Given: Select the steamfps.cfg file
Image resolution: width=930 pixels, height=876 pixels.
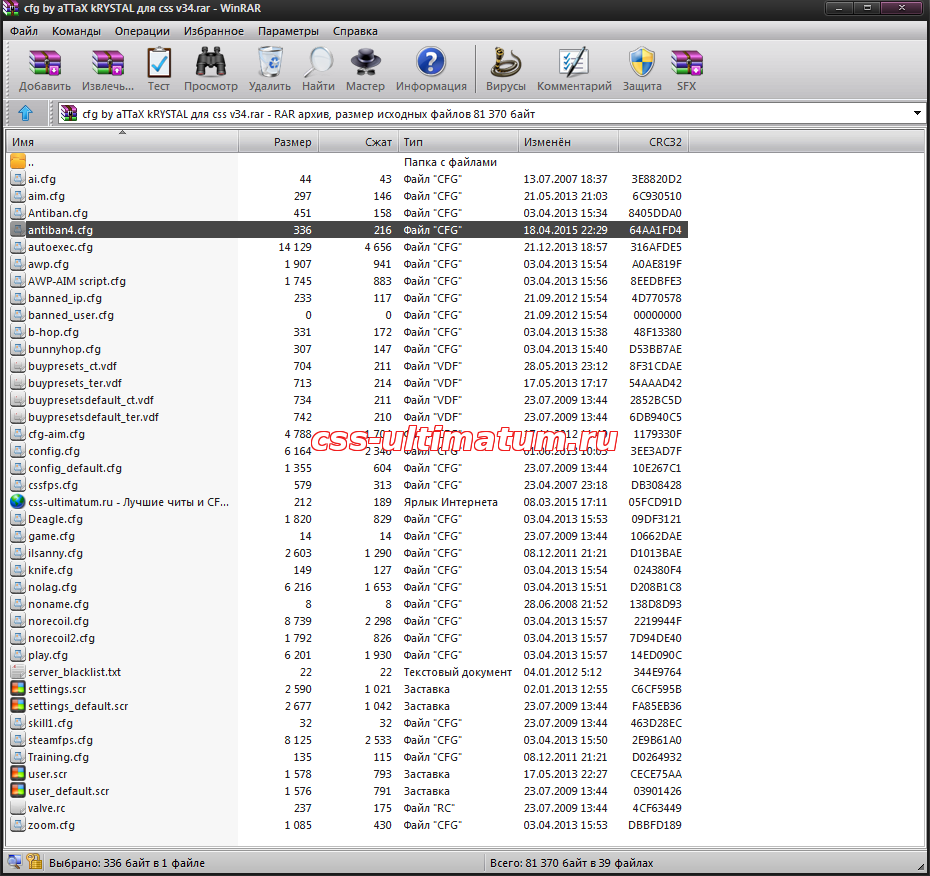Looking at the screenshot, I should (60, 740).
